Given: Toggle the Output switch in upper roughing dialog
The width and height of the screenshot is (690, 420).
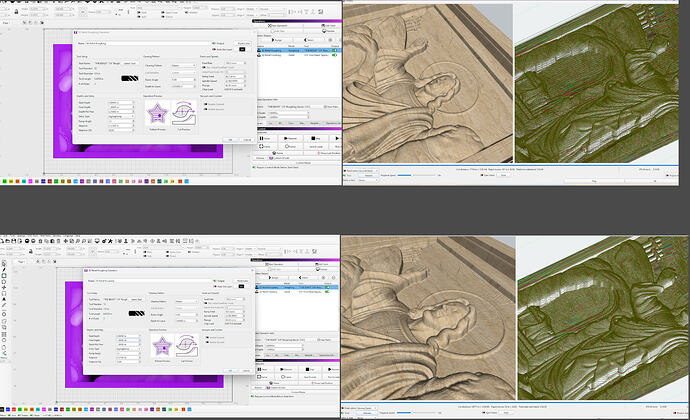Looking at the screenshot, I should click(214, 43).
